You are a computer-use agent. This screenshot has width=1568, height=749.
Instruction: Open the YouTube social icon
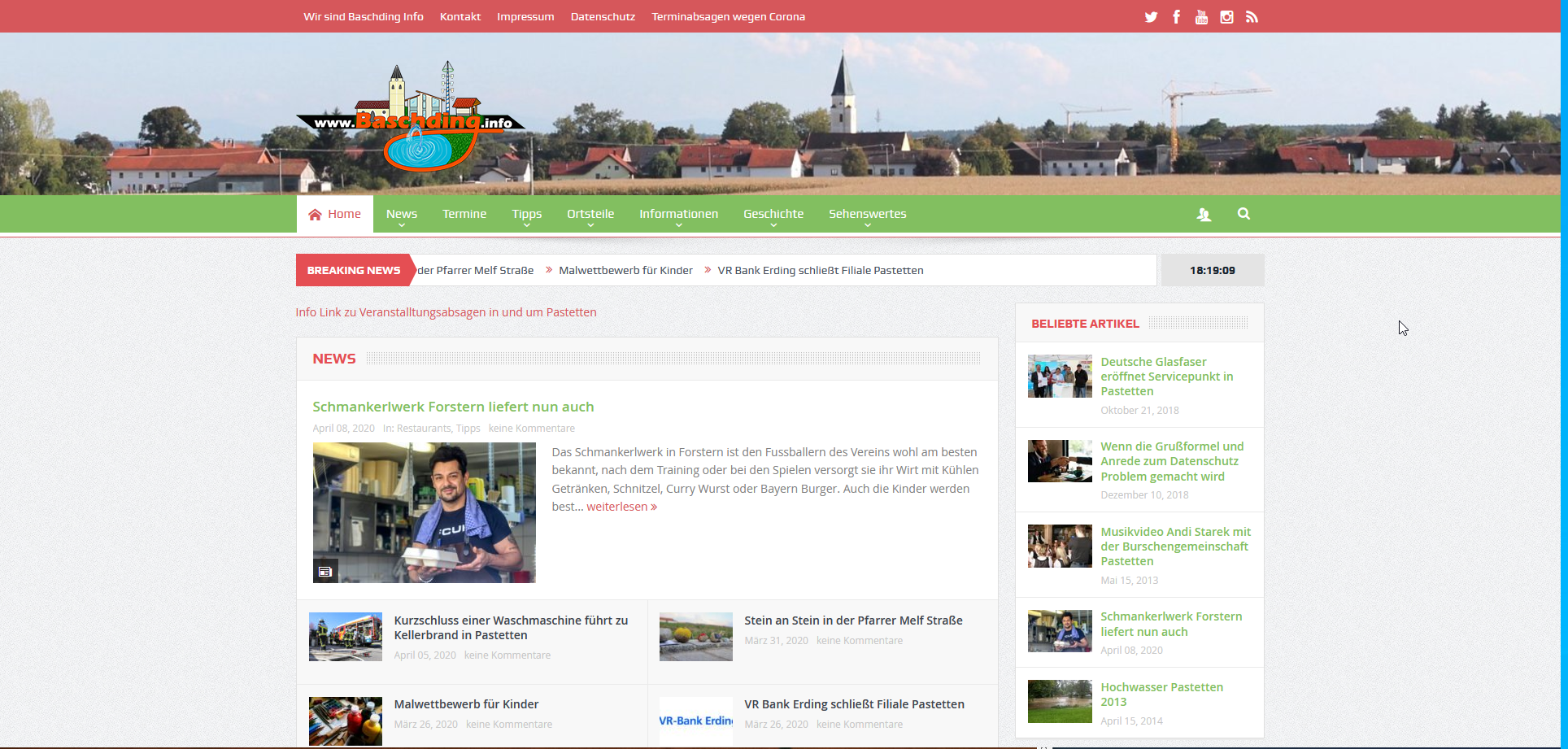click(x=1201, y=17)
